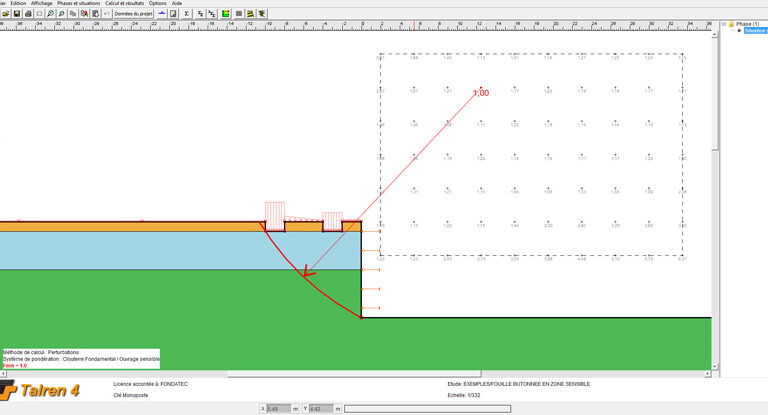
Task: Click the open folder toolbar icon
Action: point(5,14)
